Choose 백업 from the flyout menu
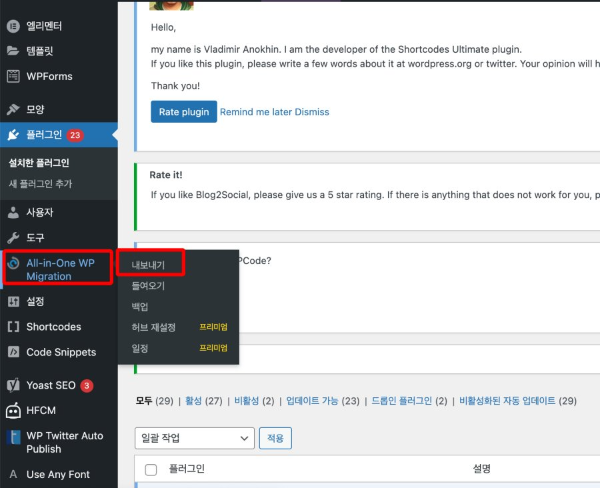600x488 pixels. coord(140,307)
